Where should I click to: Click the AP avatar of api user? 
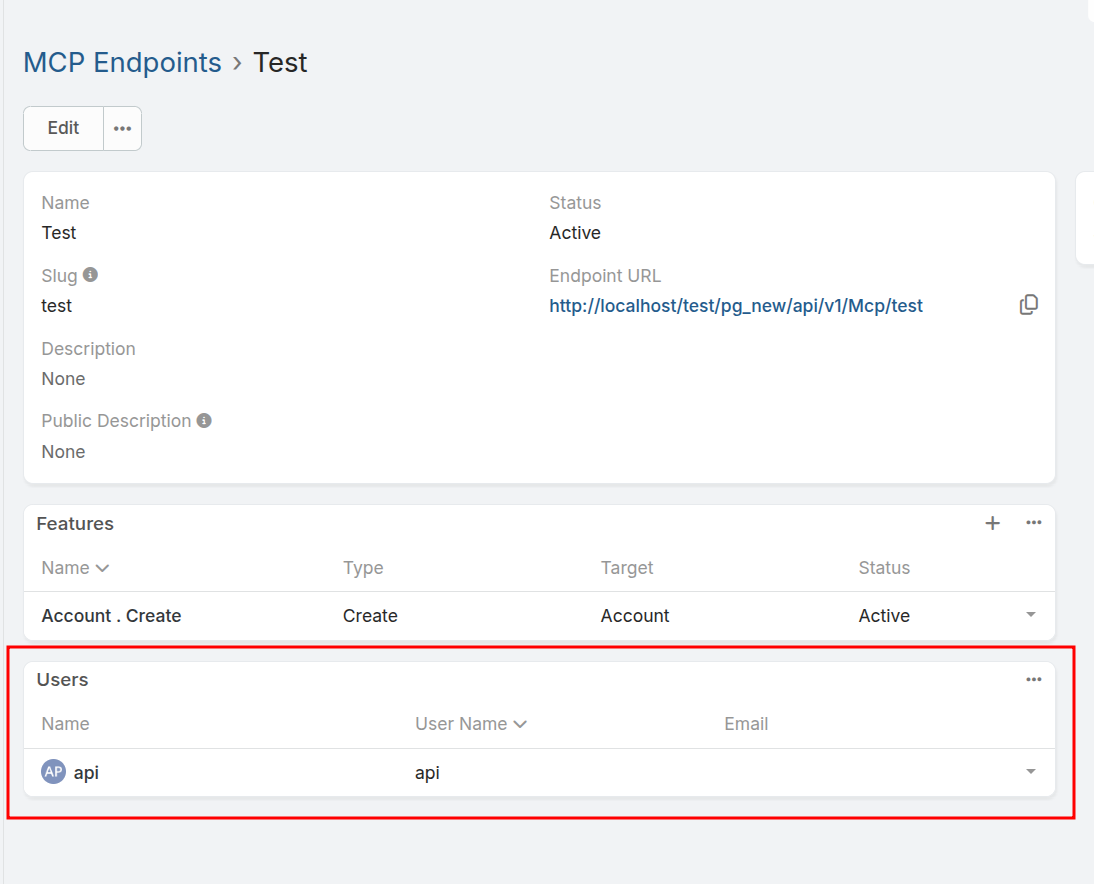pos(54,772)
